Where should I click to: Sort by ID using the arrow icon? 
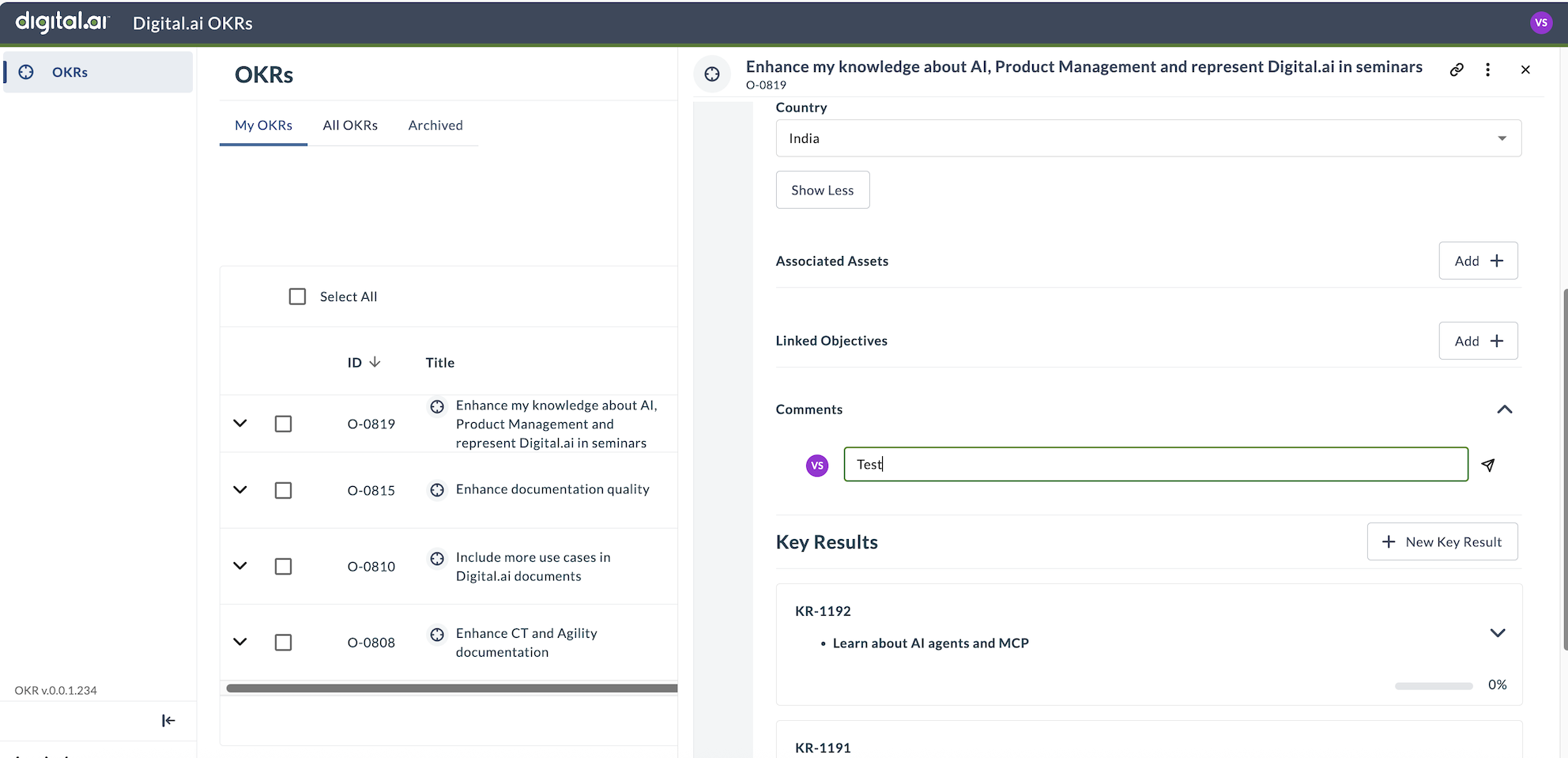(x=375, y=362)
